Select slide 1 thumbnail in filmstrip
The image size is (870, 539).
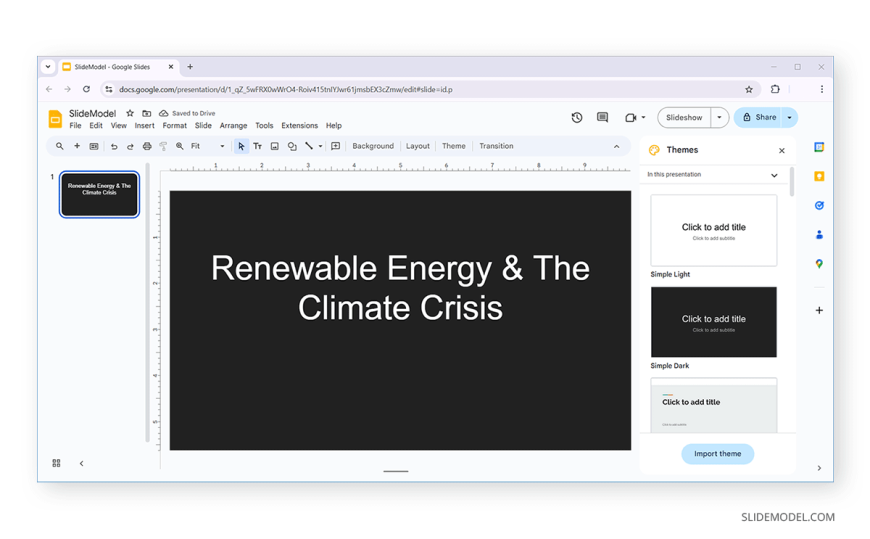tap(99, 194)
